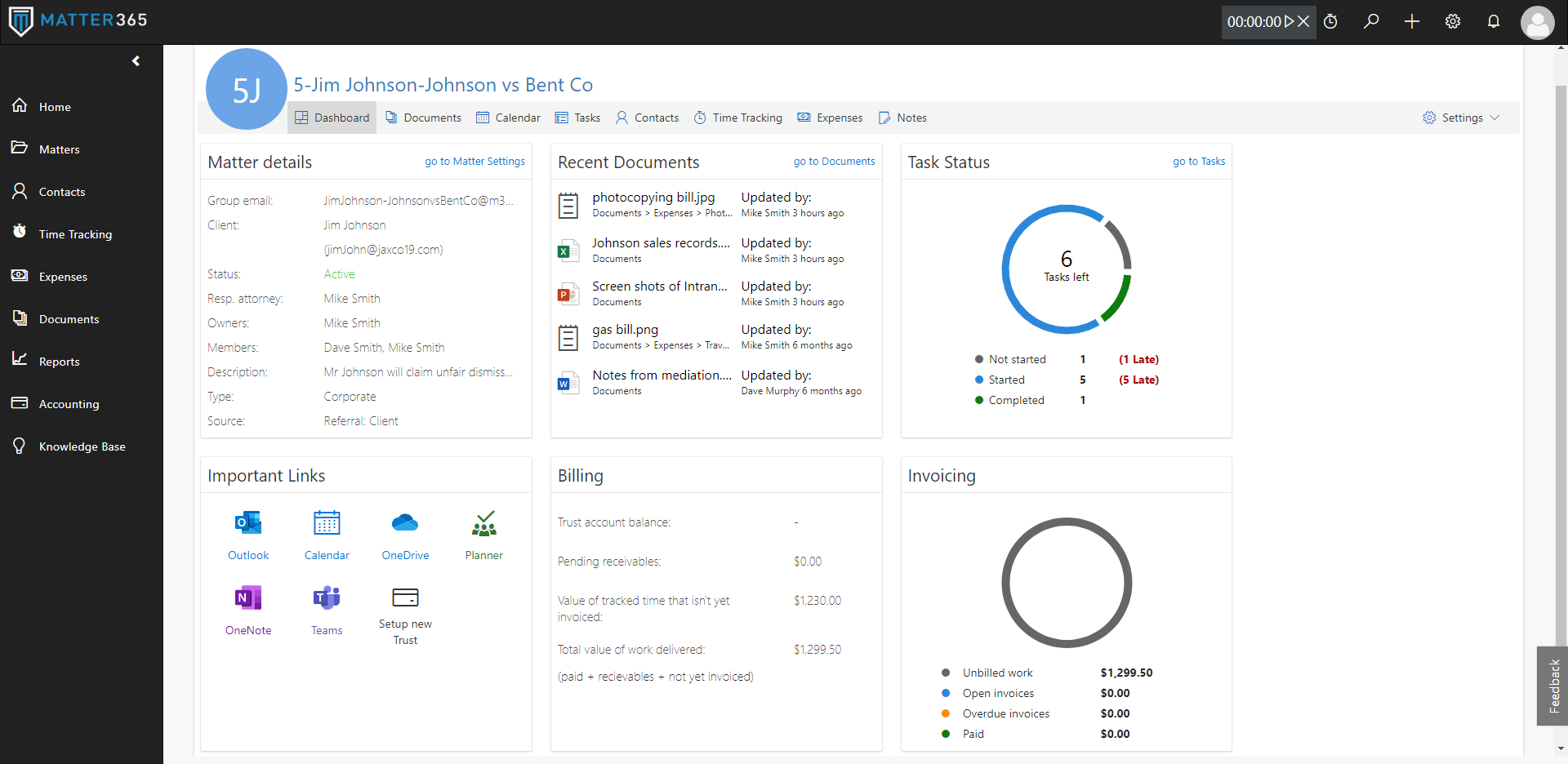
Task: Collapse the left sidebar with the arrow
Action: pos(136,61)
